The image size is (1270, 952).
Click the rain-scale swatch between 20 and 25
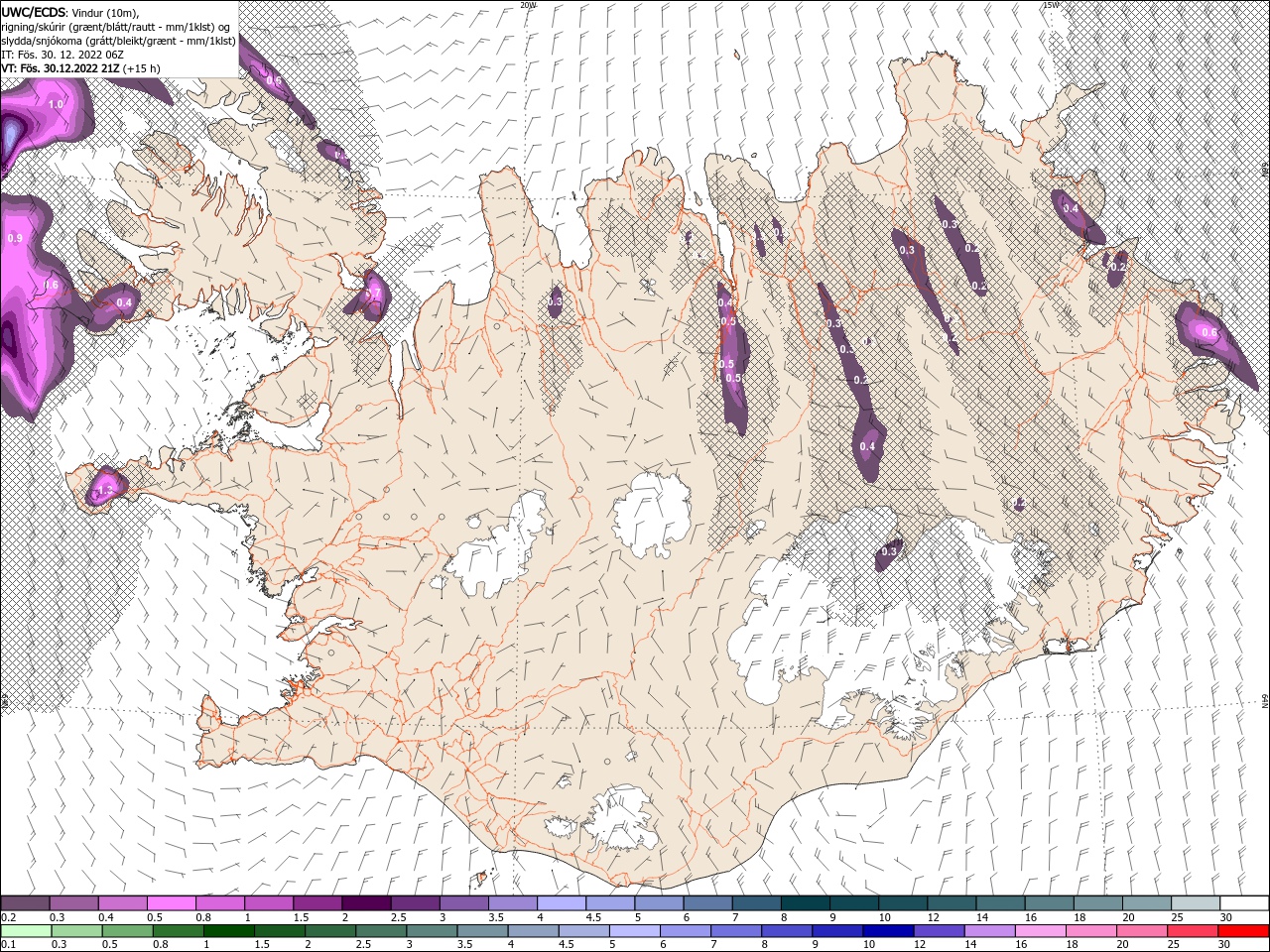(1141, 931)
